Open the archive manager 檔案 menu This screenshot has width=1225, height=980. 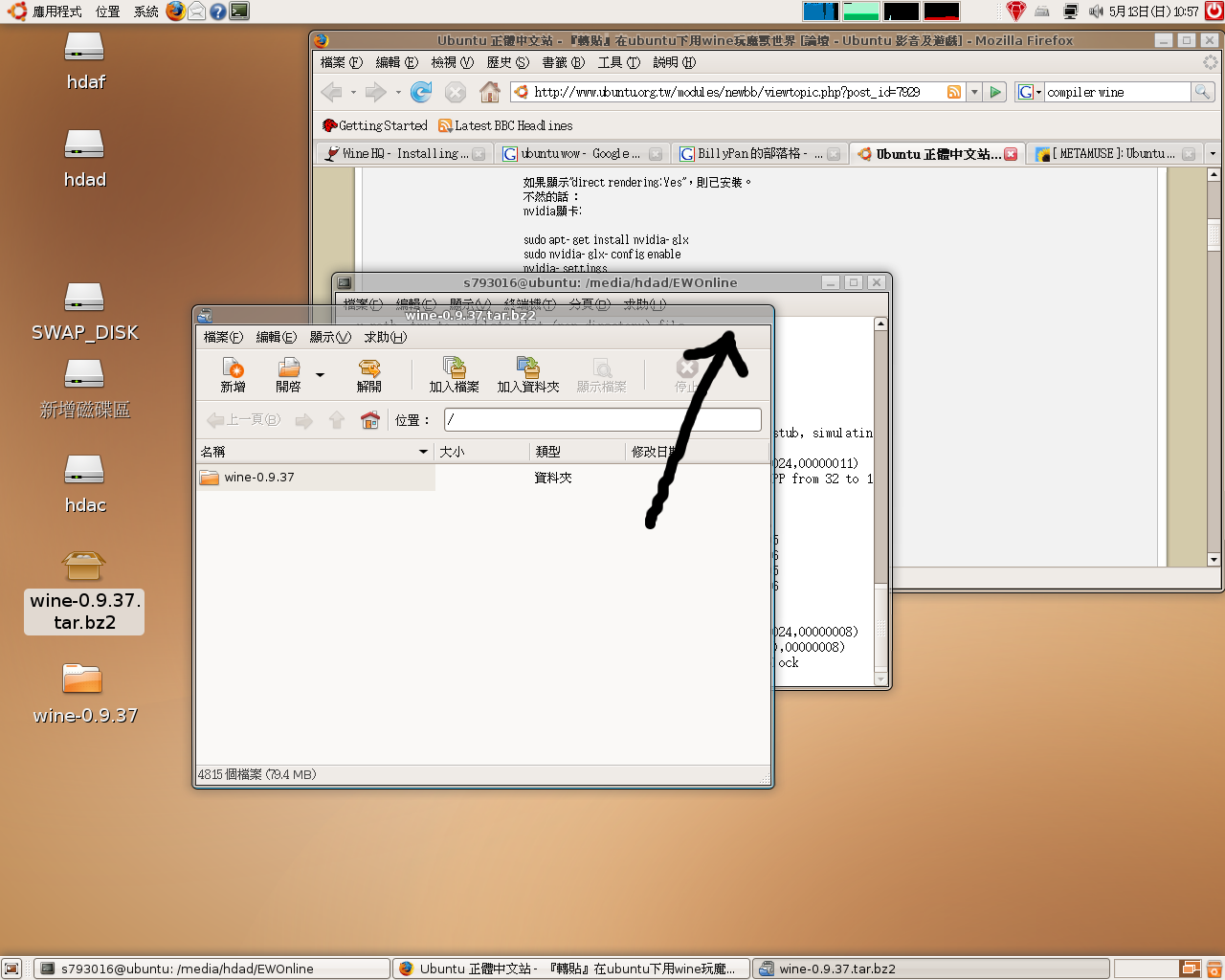[x=222, y=337]
